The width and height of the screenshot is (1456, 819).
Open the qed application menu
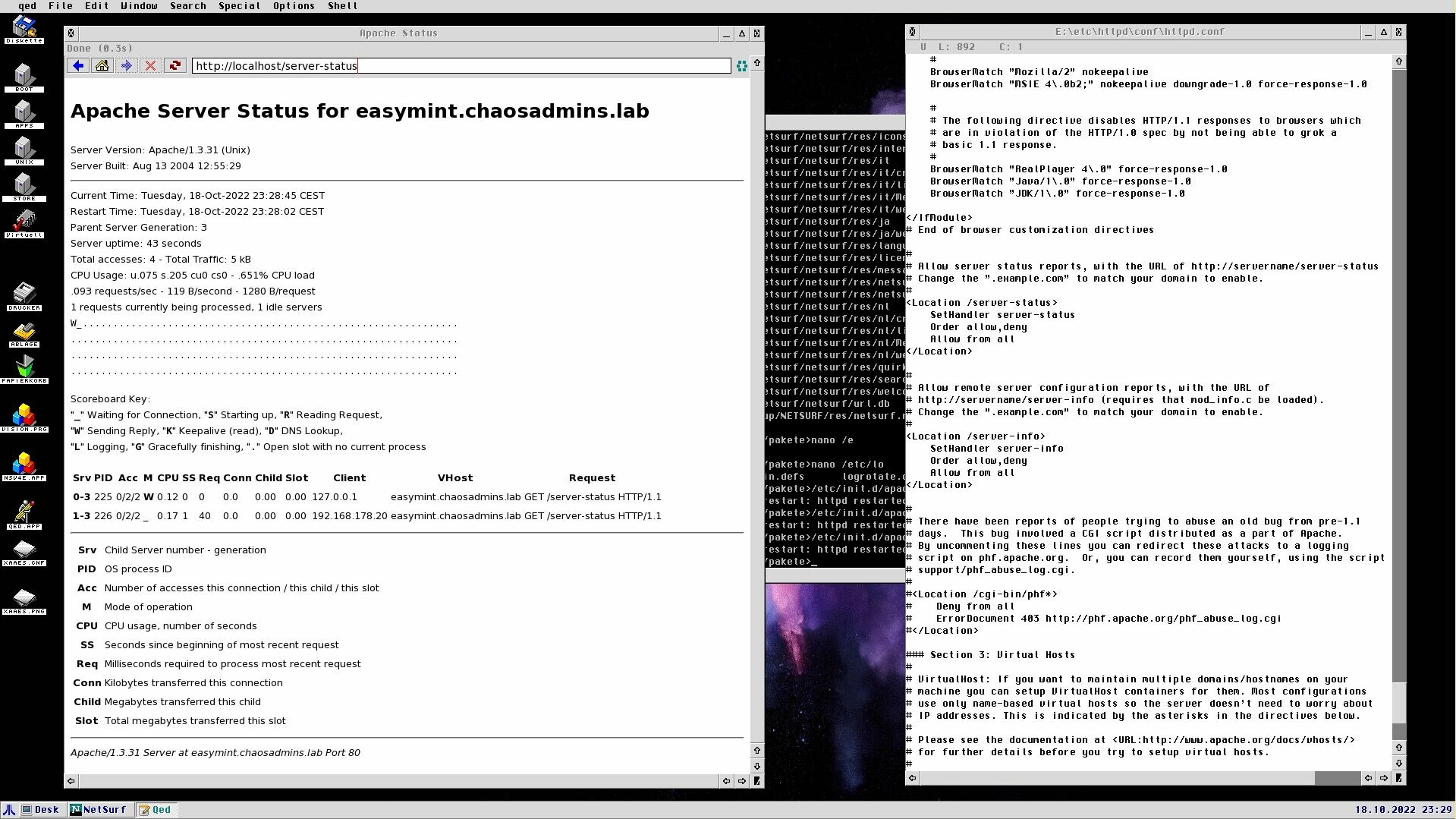pos(27,6)
